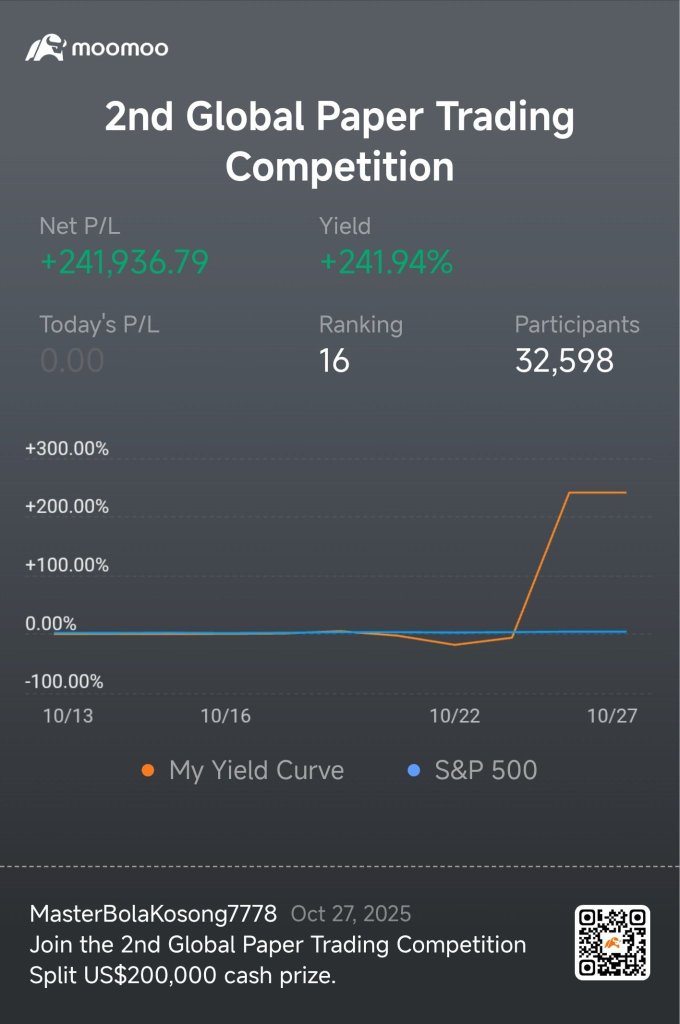Click the Ranking number 16

coord(334,360)
